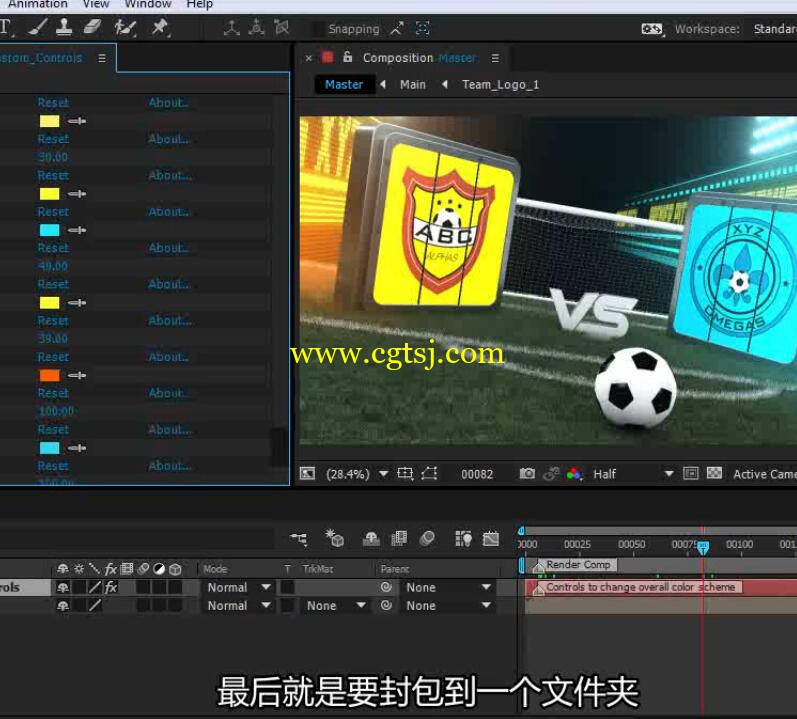This screenshot has height=719, width=797.
Task: Select the Clone Stamp tool
Action: pos(64,27)
